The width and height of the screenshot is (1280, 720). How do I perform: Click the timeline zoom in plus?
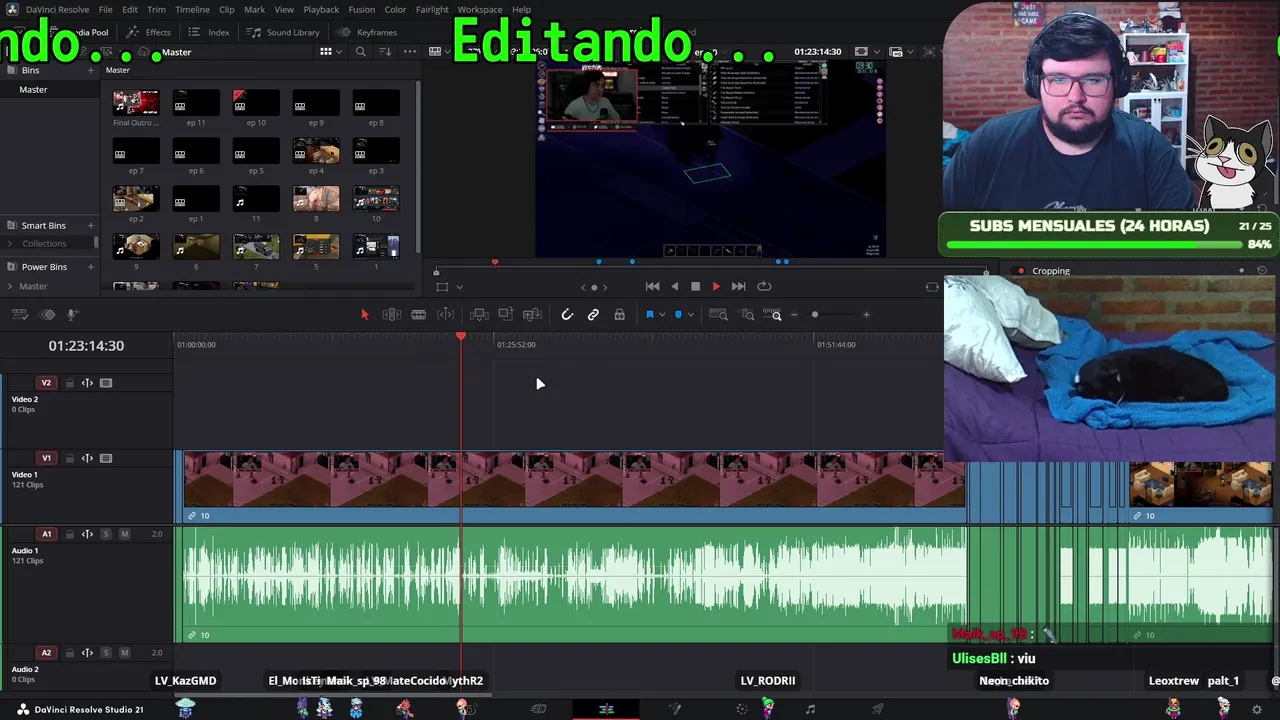866,315
